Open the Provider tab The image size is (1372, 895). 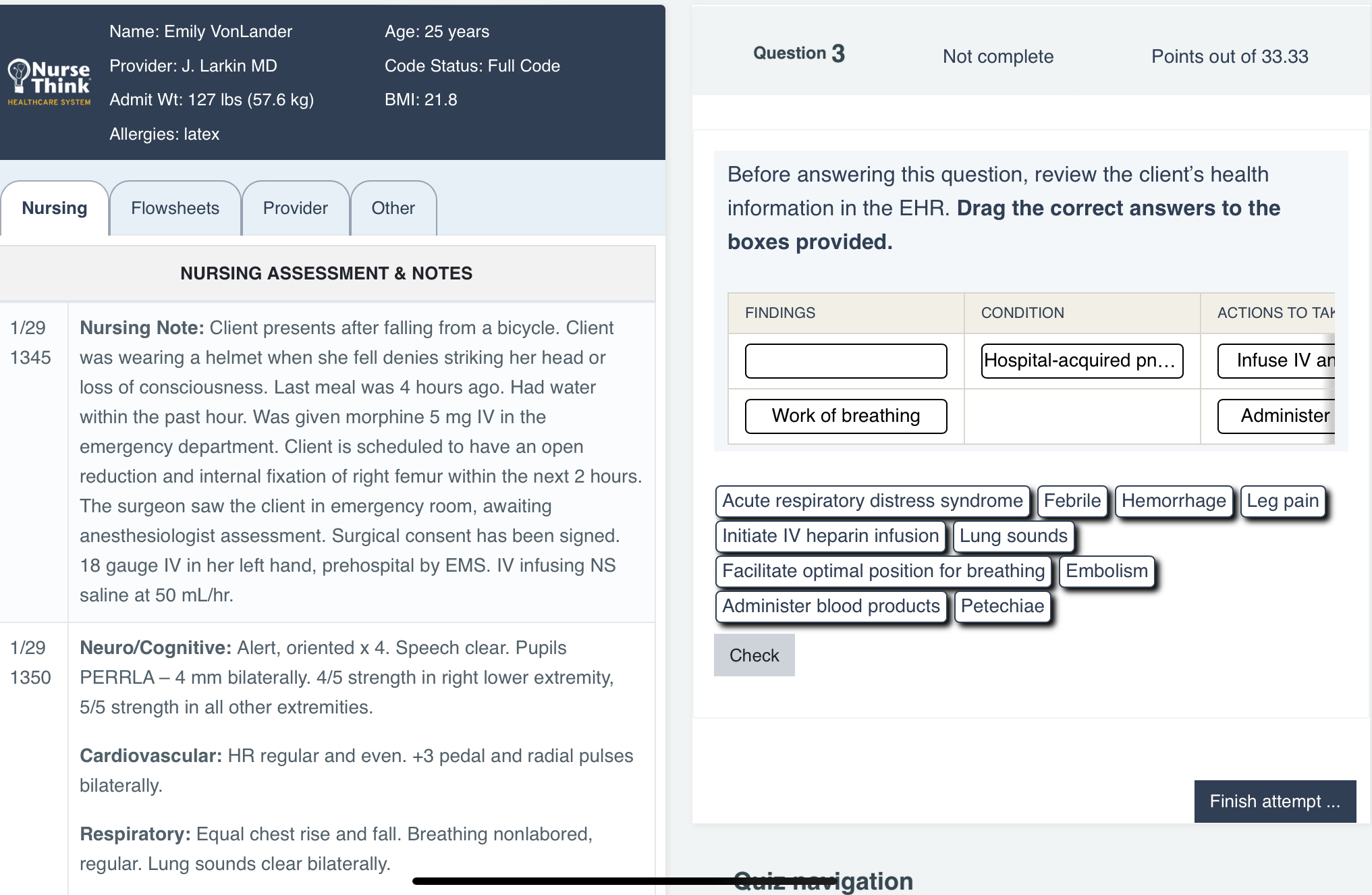[295, 208]
